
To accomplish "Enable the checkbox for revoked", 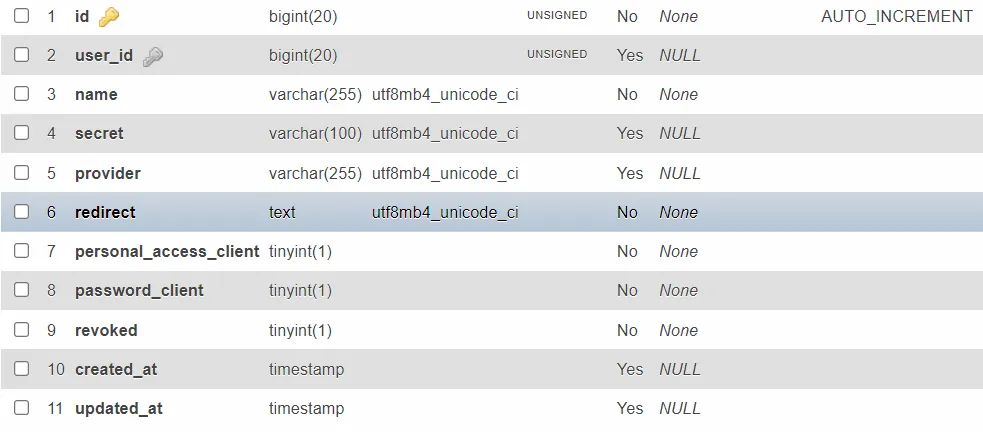I will click(x=21, y=329).
